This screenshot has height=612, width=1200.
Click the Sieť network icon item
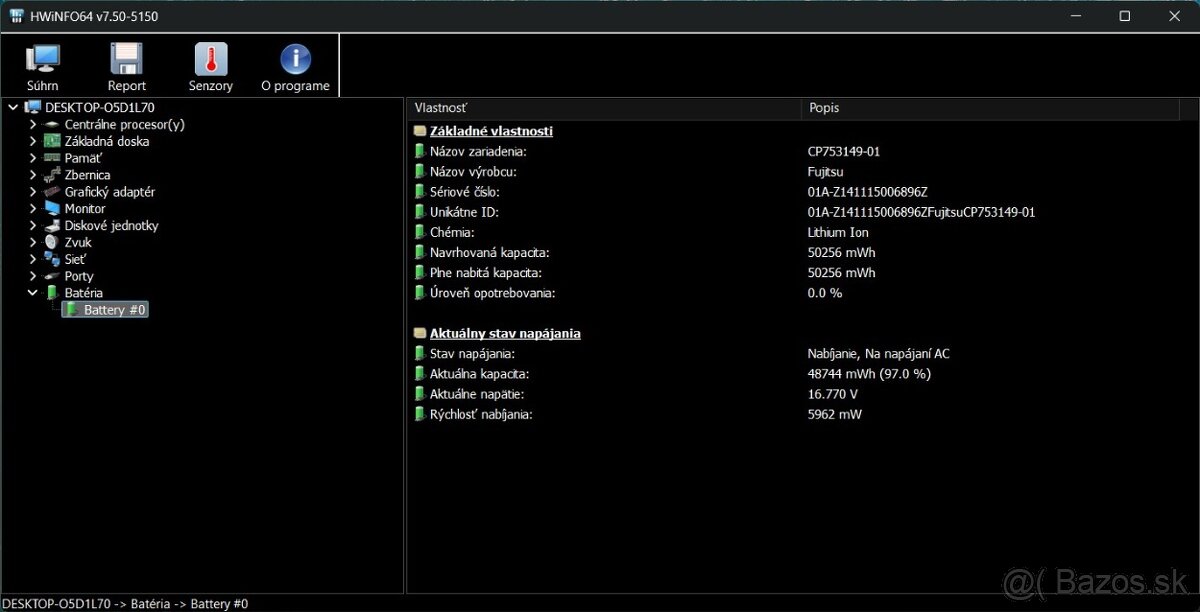click(x=53, y=259)
